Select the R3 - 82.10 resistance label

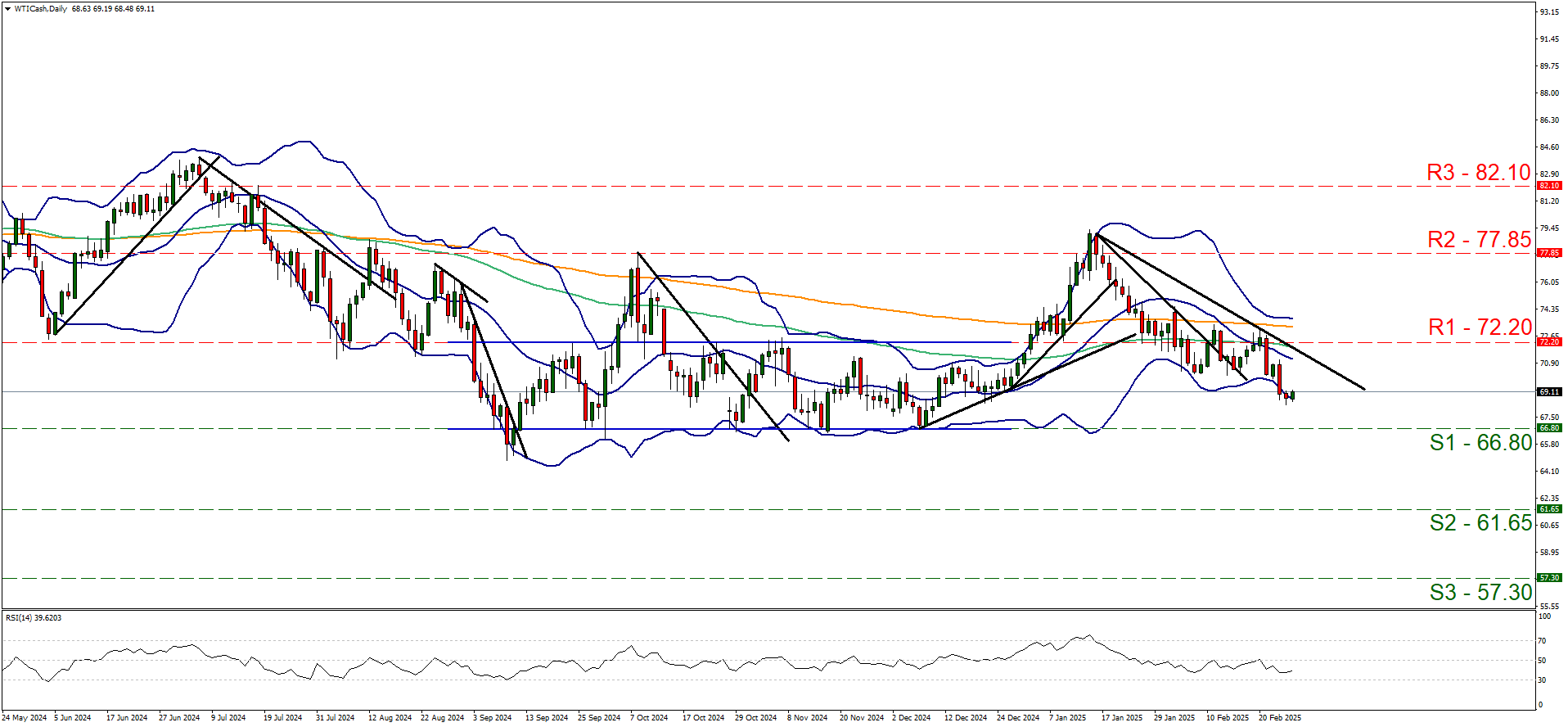(x=1478, y=173)
